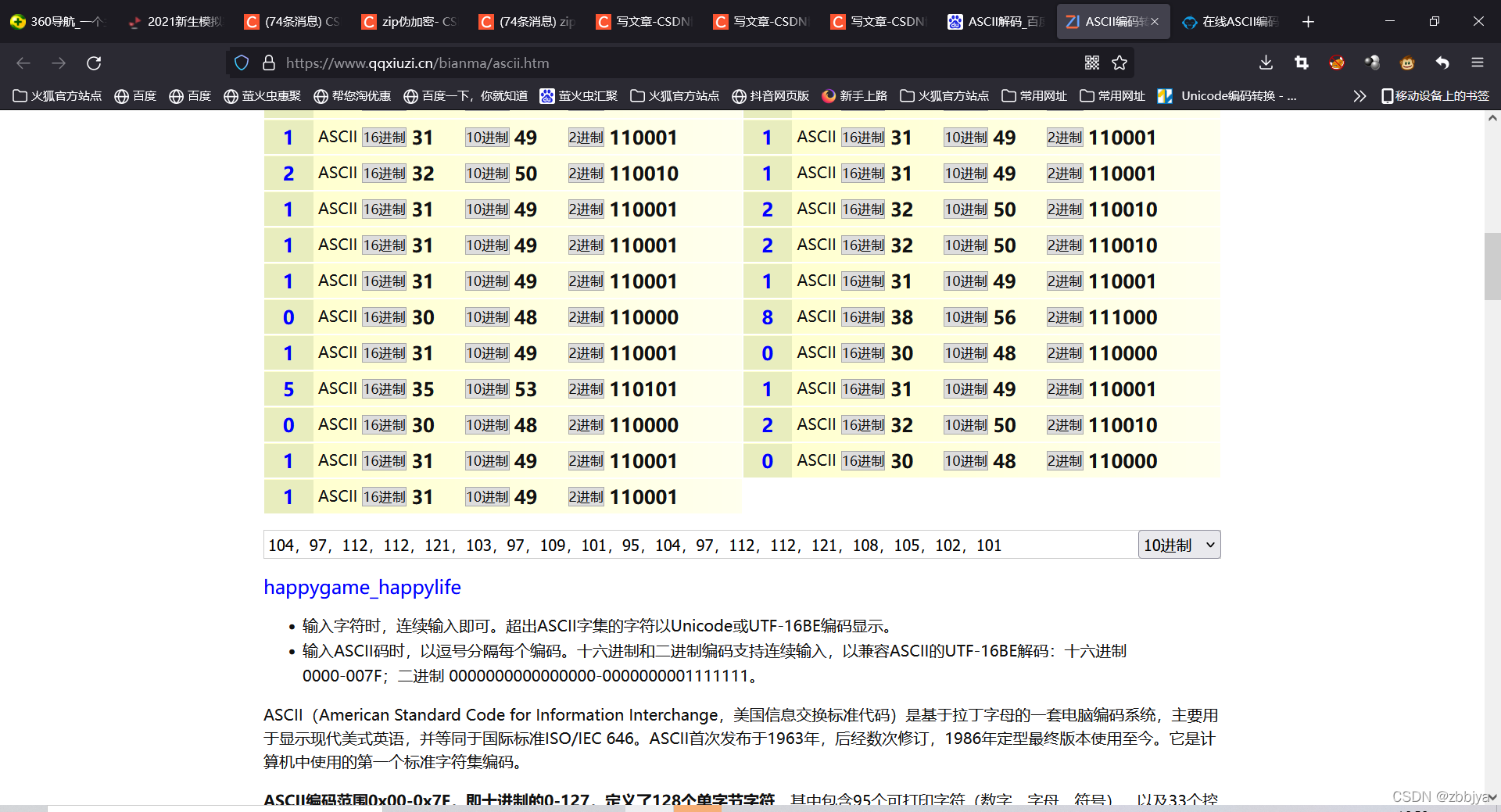Switch to the first 写文章-CSDN tab
Viewport: 1501px width, 812px height.
click(x=645, y=22)
